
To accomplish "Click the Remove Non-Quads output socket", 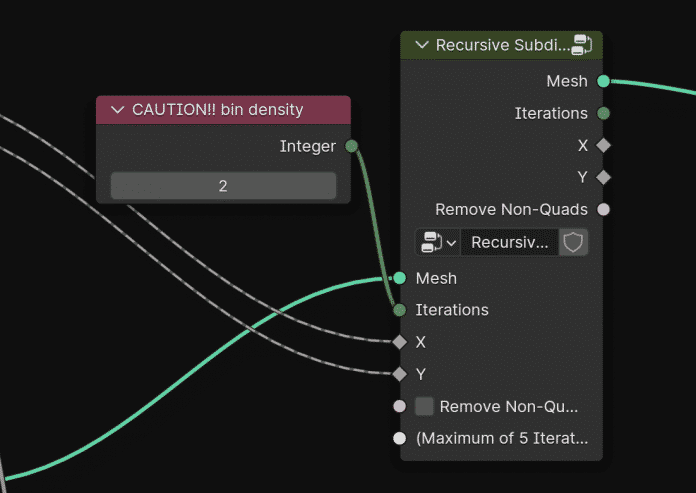I will pyautogui.click(x=604, y=209).
